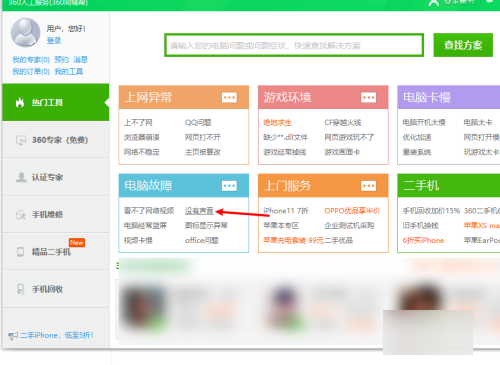
Task: Select 网页游戏玩不了 fix
Action: (x=349, y=137)
